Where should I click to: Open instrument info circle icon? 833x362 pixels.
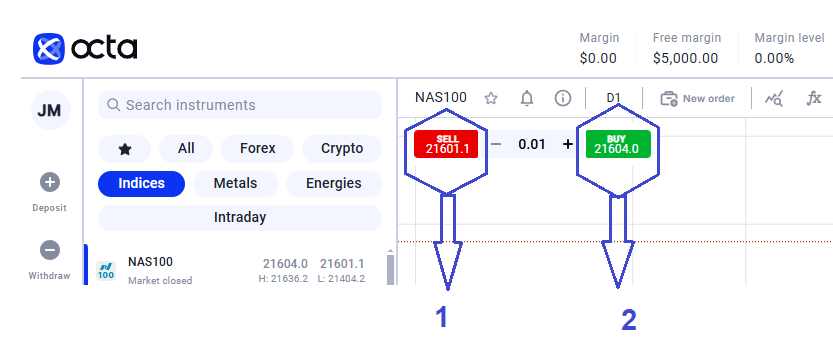tap(563, 98)
